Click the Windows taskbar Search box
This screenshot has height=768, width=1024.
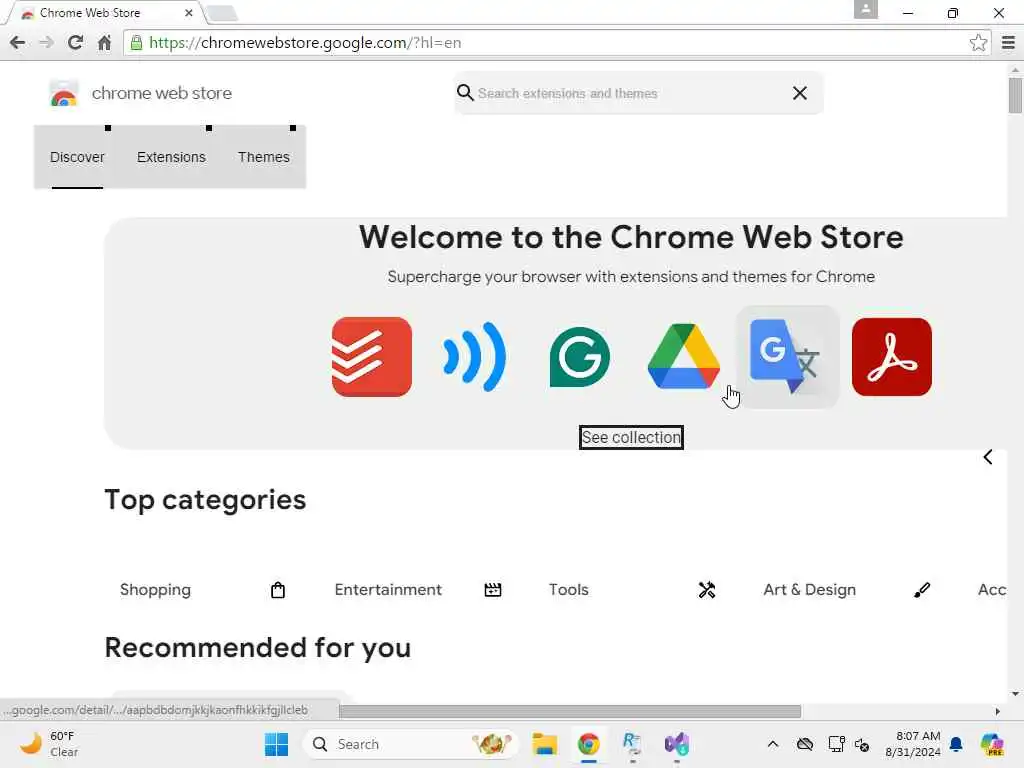click(x=409, y=744)
